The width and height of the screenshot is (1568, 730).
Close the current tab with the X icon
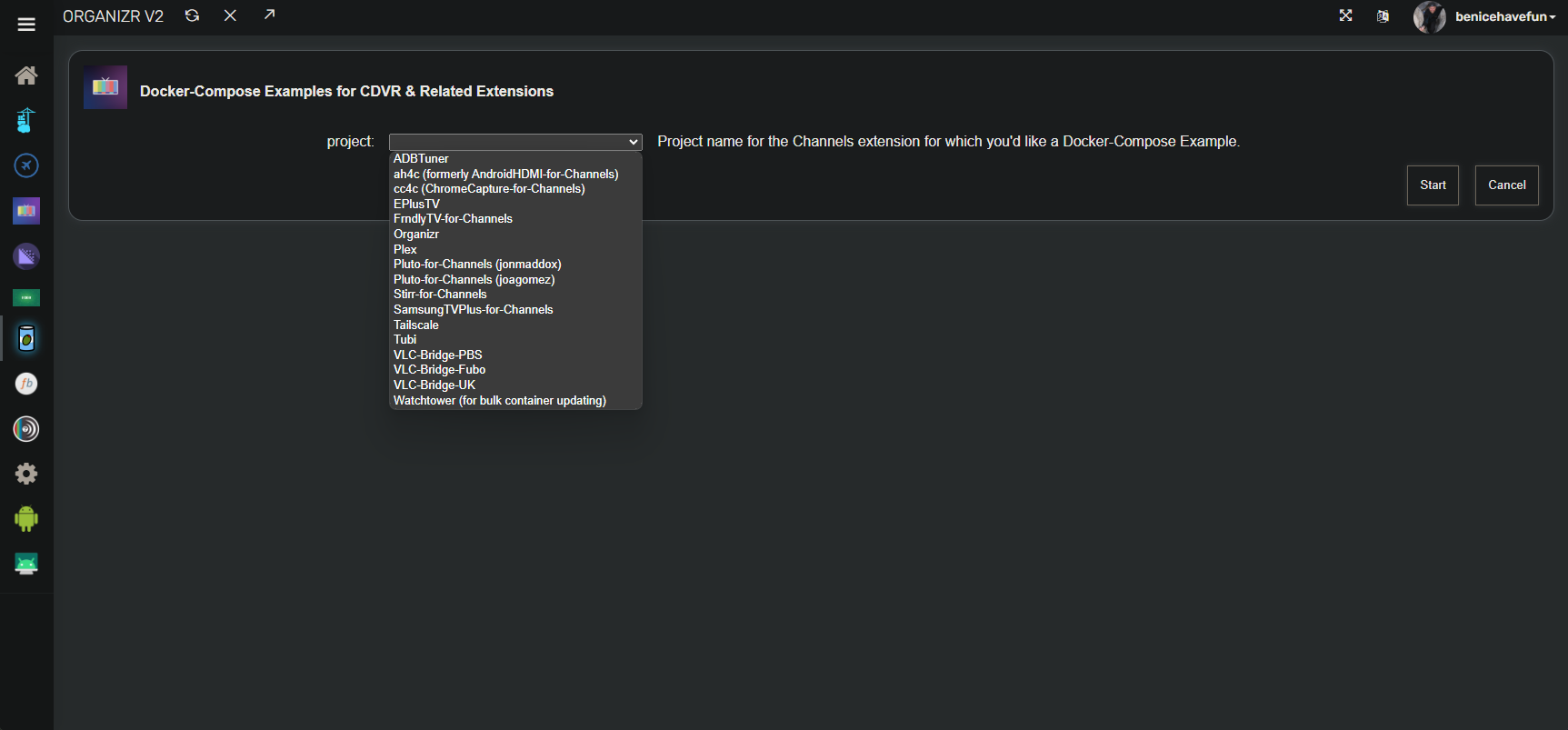(x=231, y=15)
